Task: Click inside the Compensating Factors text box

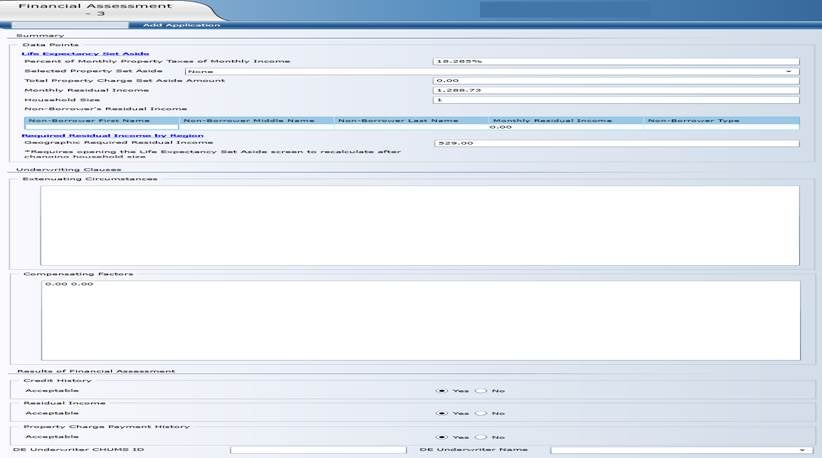Action: point(419,320)
